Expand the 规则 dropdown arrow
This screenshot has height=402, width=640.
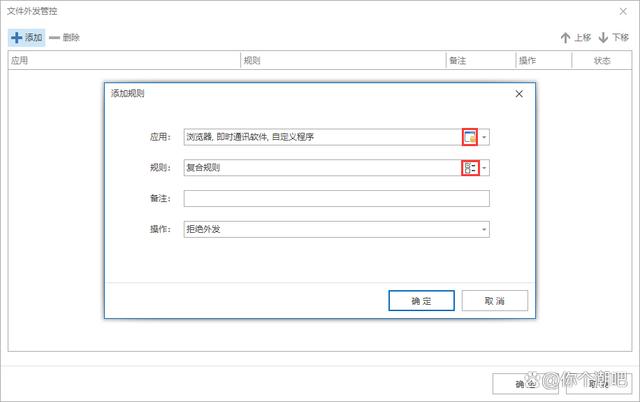click(484, 168)
